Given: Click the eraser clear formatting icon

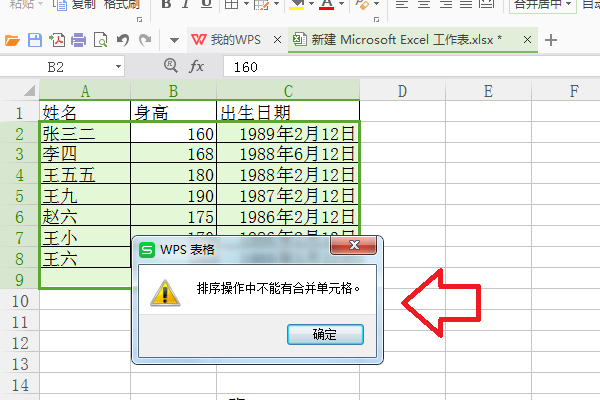Looking at the screenshot, I should point(362,4).
